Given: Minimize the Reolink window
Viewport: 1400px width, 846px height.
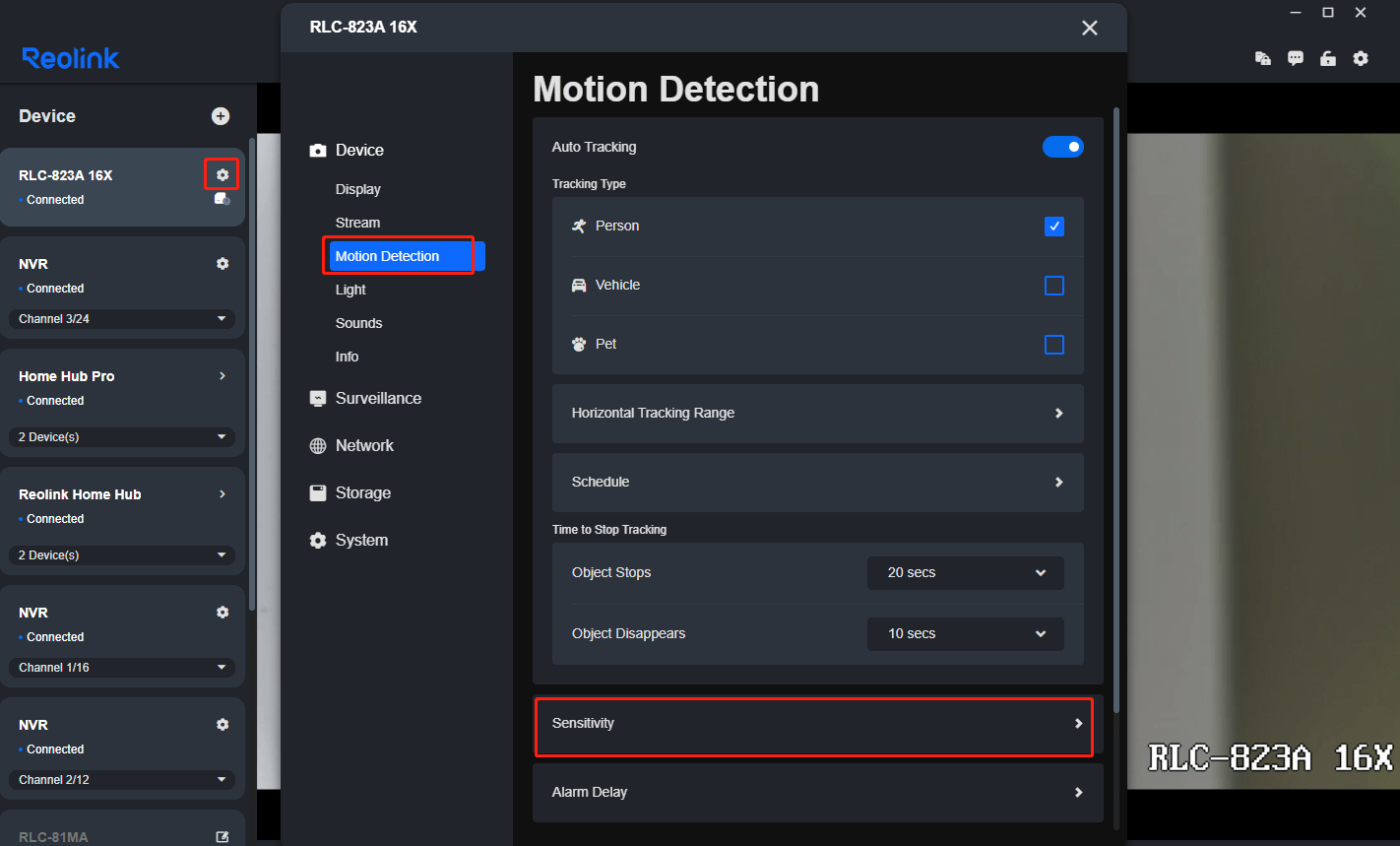Looking at the screenshot, I should (1296, 13).
